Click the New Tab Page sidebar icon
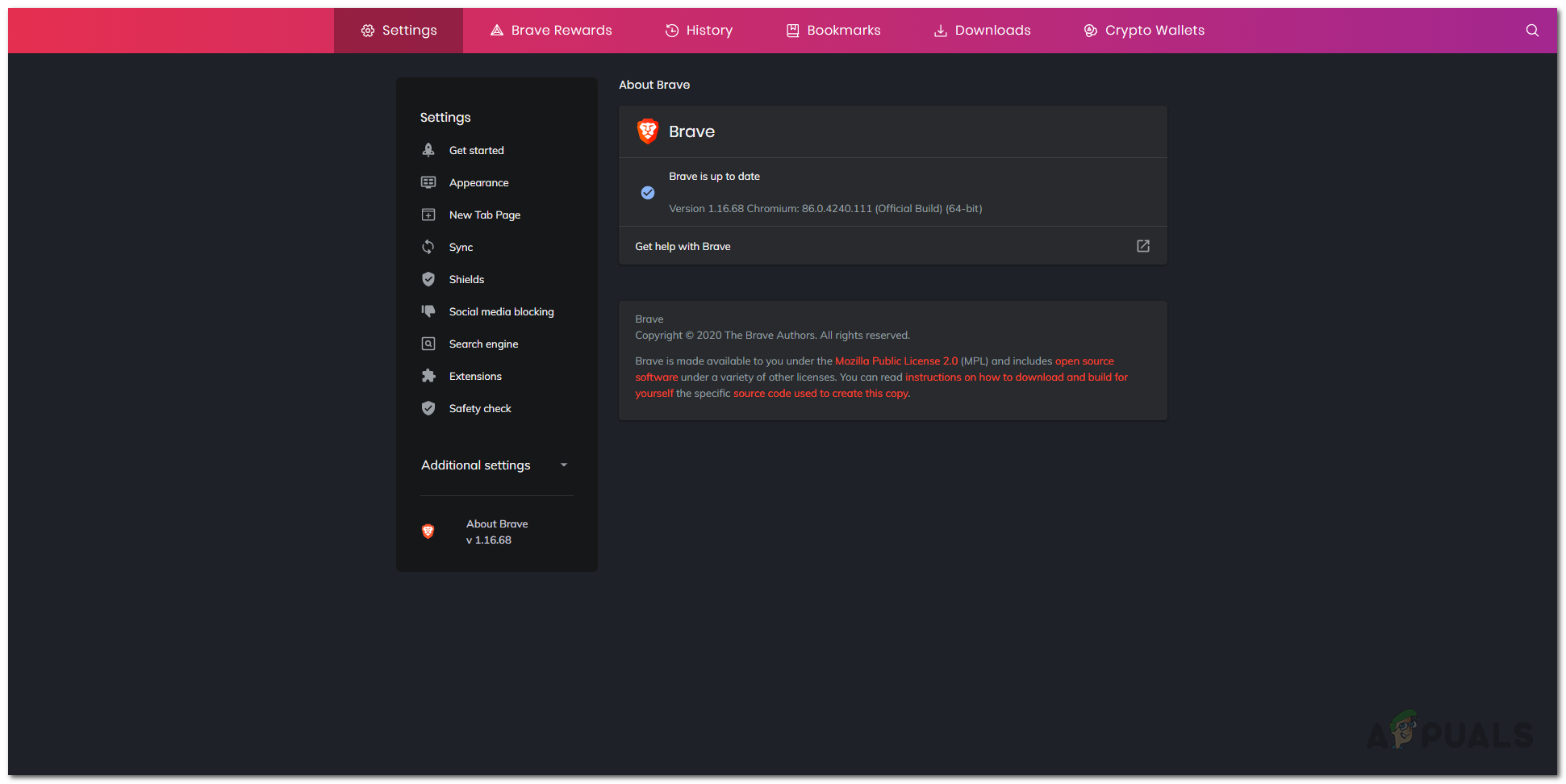 428,215
